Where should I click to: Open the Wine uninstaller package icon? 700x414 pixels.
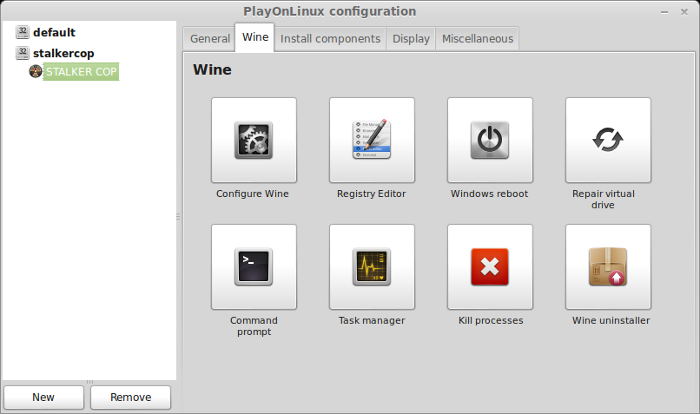pyautogui.click(x=608, y=267)
